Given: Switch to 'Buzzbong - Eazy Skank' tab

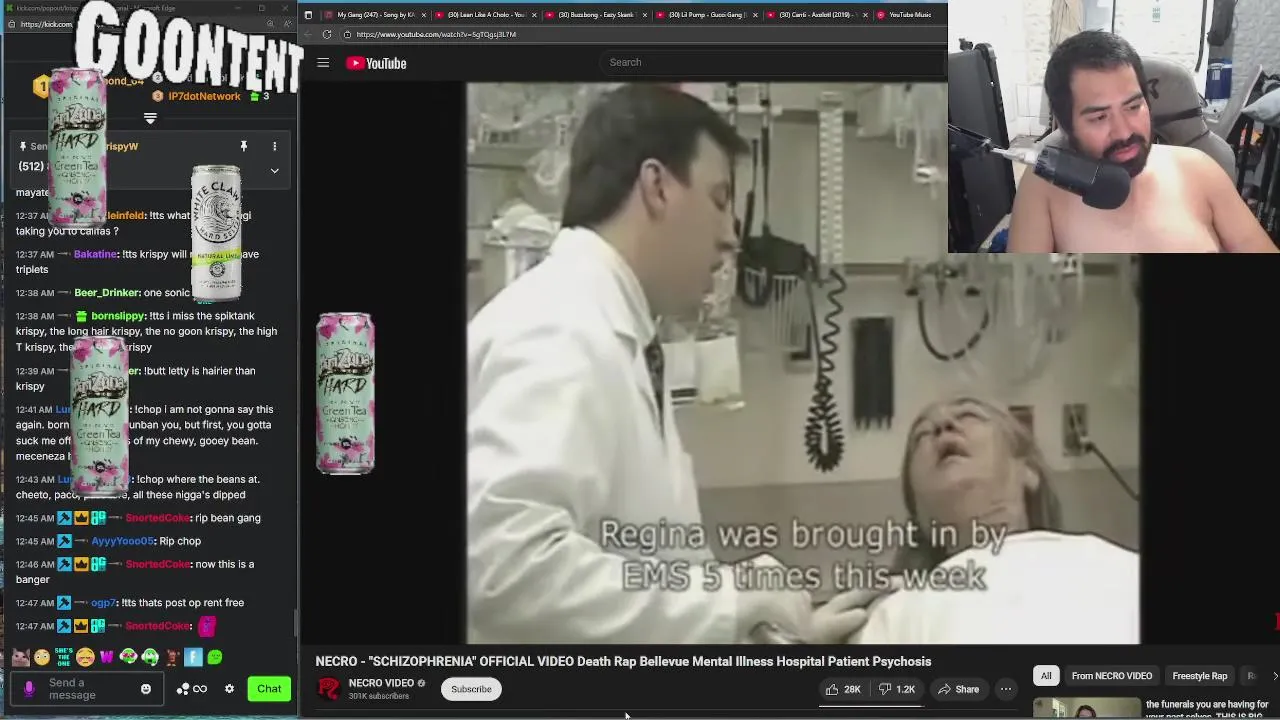Looking at the screenshot, I should click(x=595, y=15).
